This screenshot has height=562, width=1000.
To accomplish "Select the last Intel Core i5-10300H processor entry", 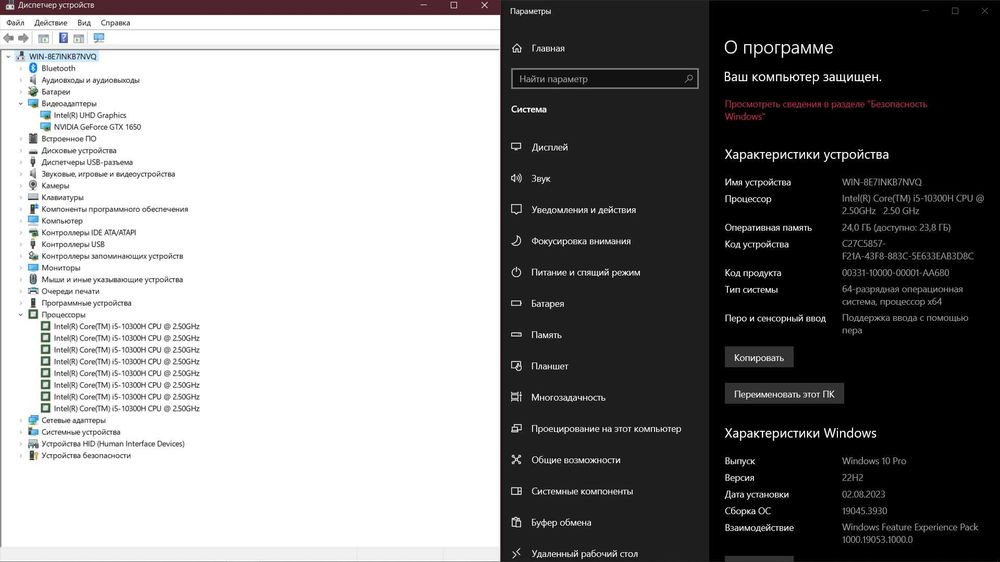I will pyautogui.click(x=126, y=409).
